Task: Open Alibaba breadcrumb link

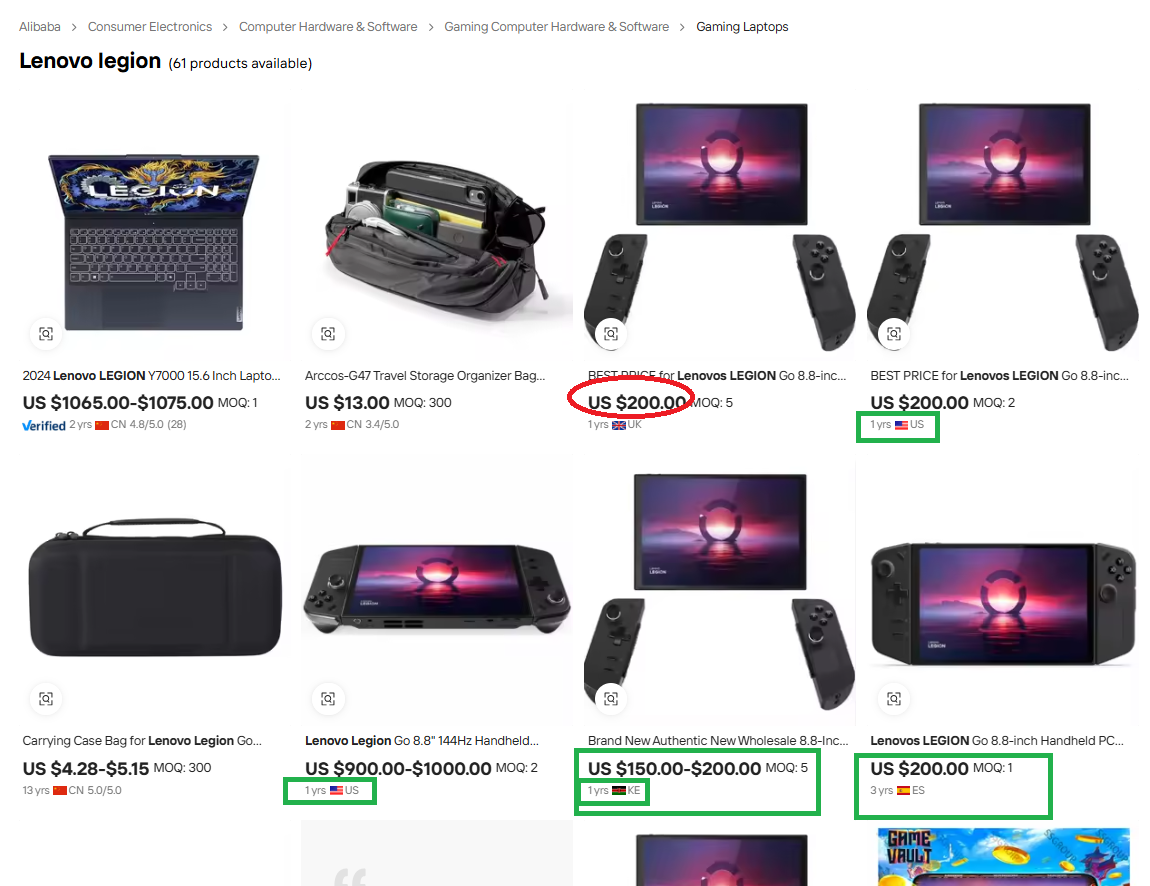Action: pyautogui.click(x=40, y=26)
